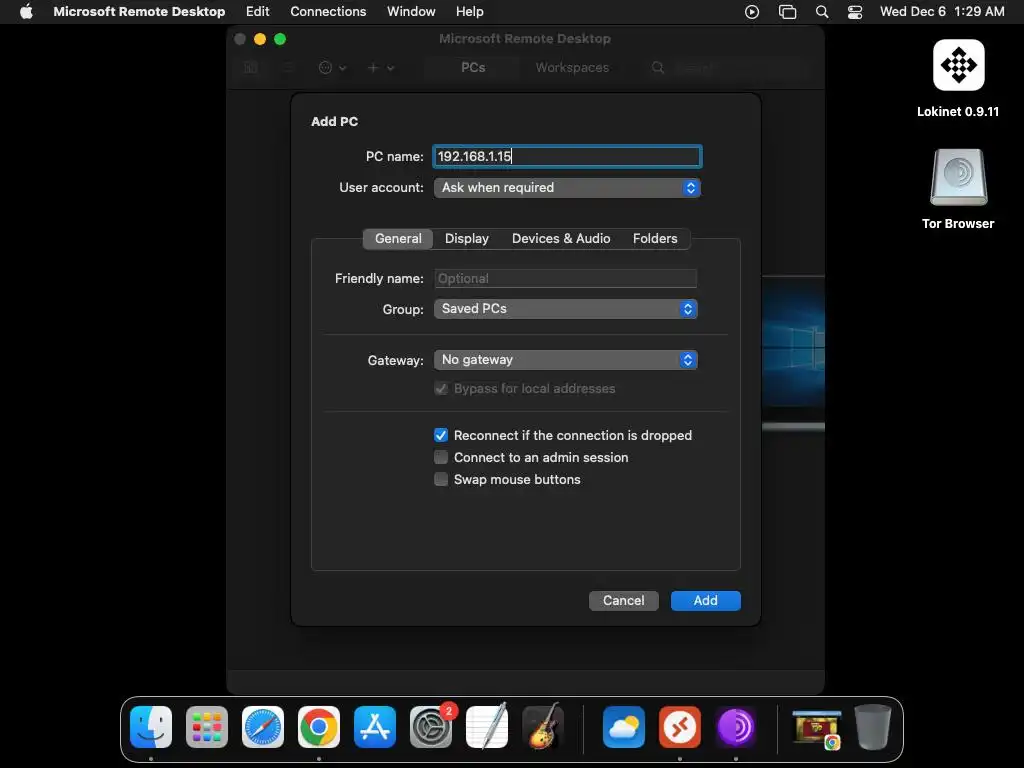This screenshot has width=1024, height=768.
Task: Click the Cancel button
Action: tap(624, 601)
